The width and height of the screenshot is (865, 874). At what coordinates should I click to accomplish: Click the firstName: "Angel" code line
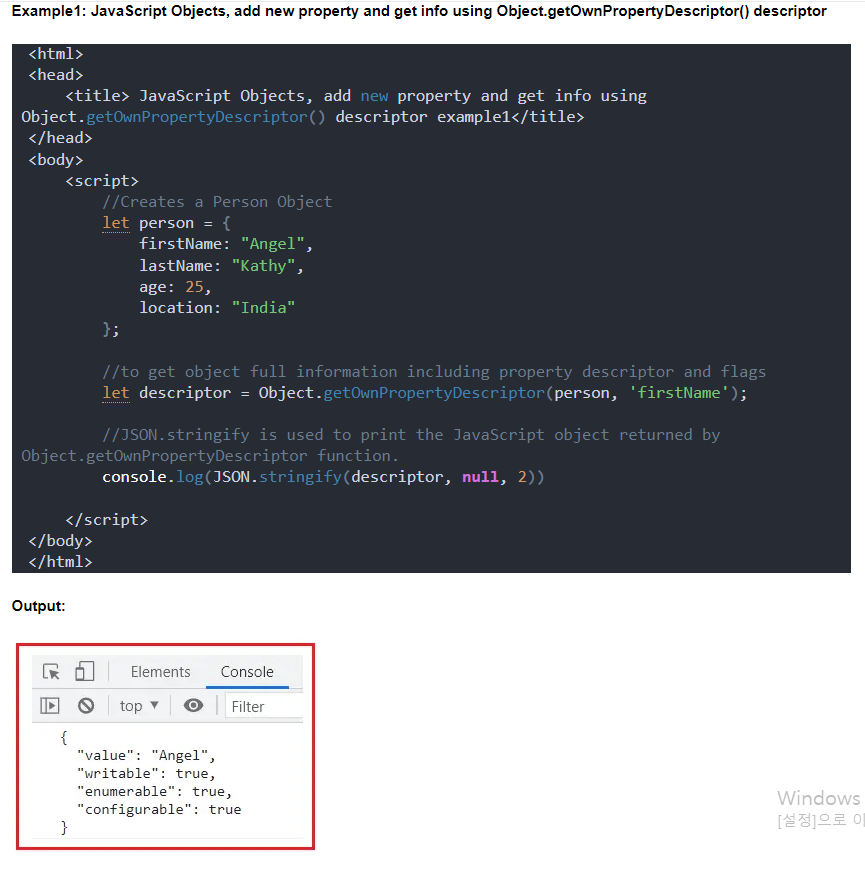[x=226, y=244]
